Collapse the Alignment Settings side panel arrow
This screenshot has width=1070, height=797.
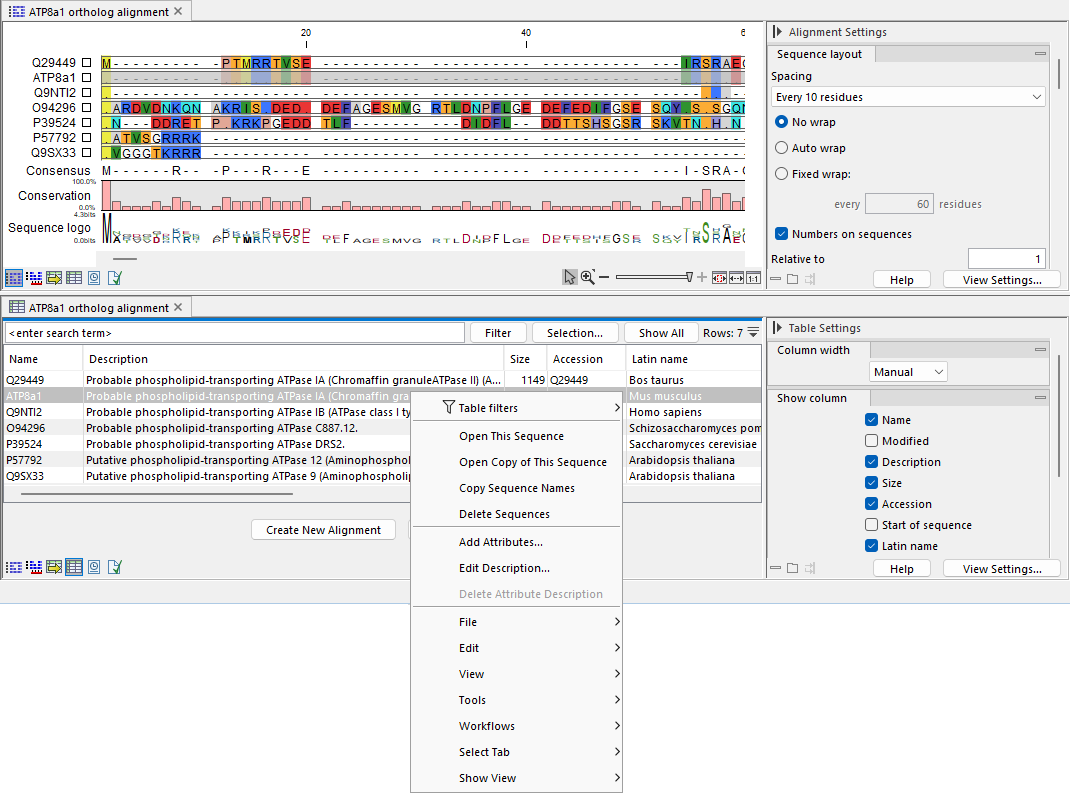coord(777,32)
